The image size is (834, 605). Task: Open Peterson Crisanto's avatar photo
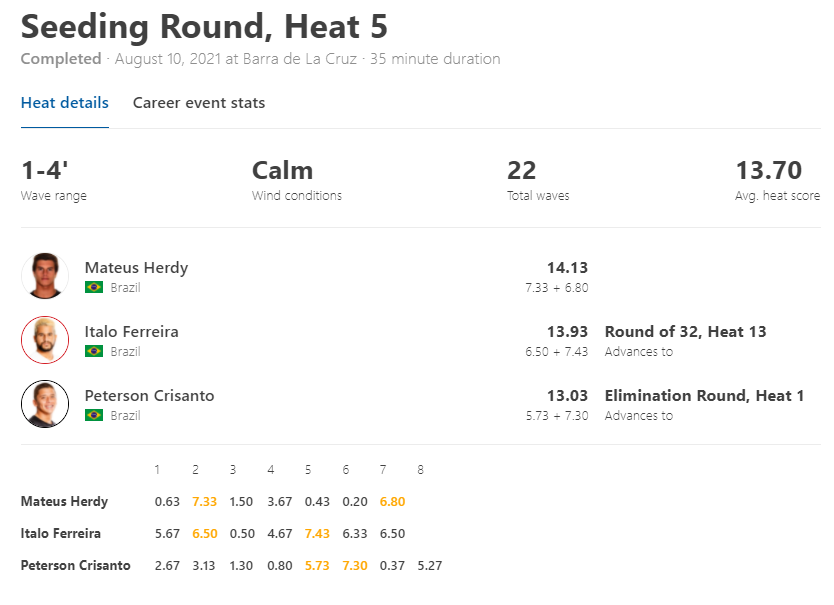45,404
